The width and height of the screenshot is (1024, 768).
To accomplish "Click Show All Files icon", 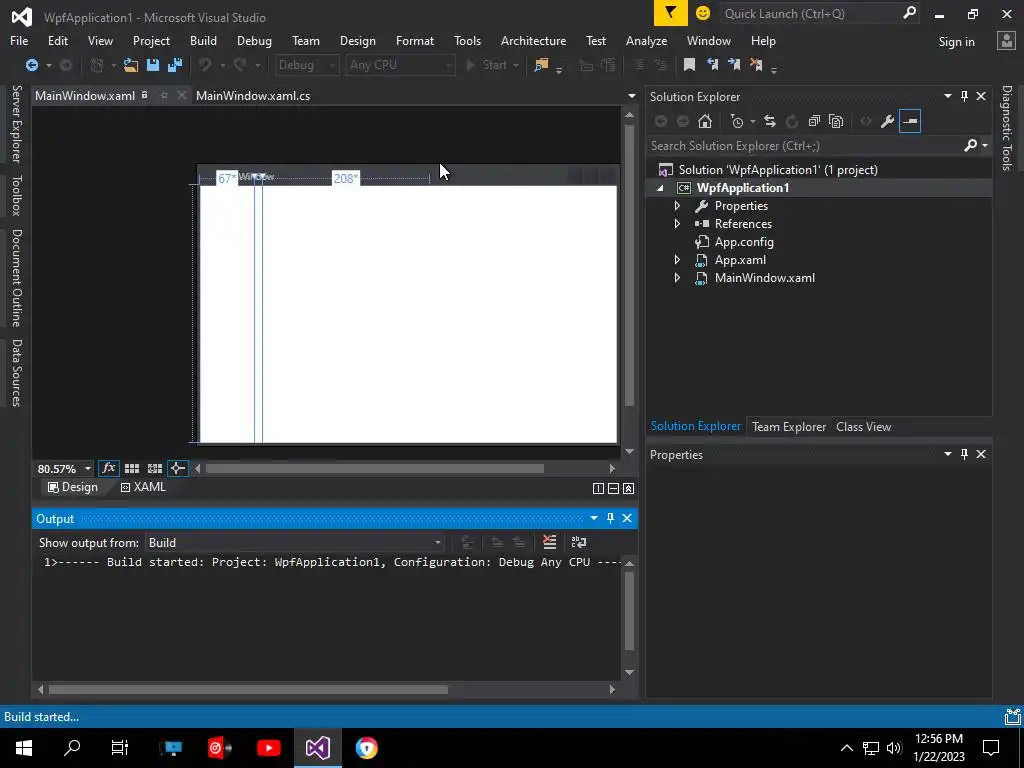I will point(836,121).
